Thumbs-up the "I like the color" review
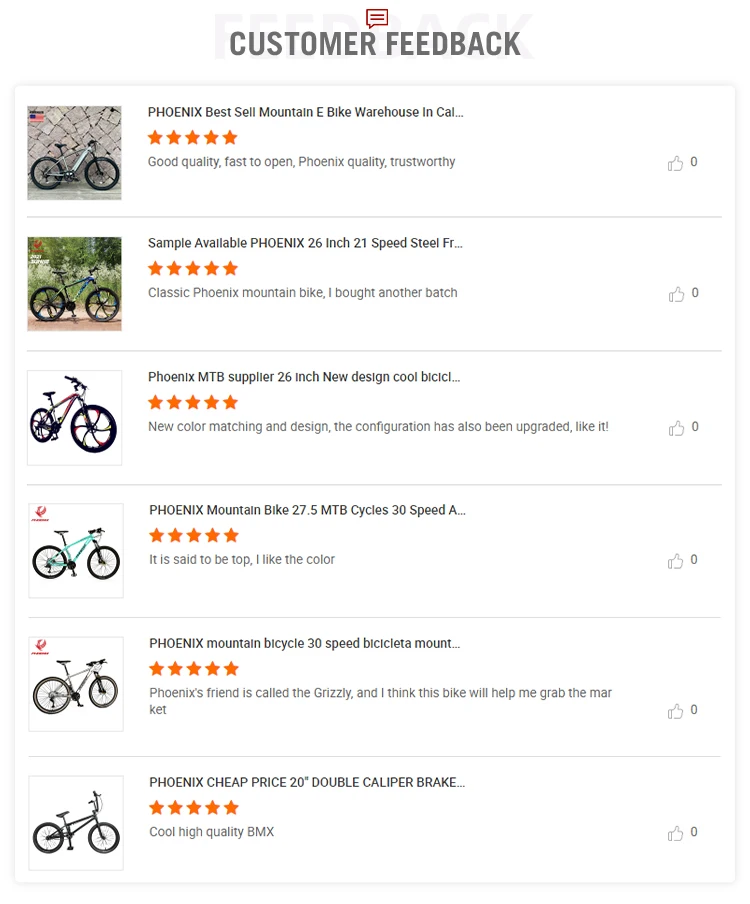Image resolution: width=750 pixels, height=904 pixels. tap(676, 561)
